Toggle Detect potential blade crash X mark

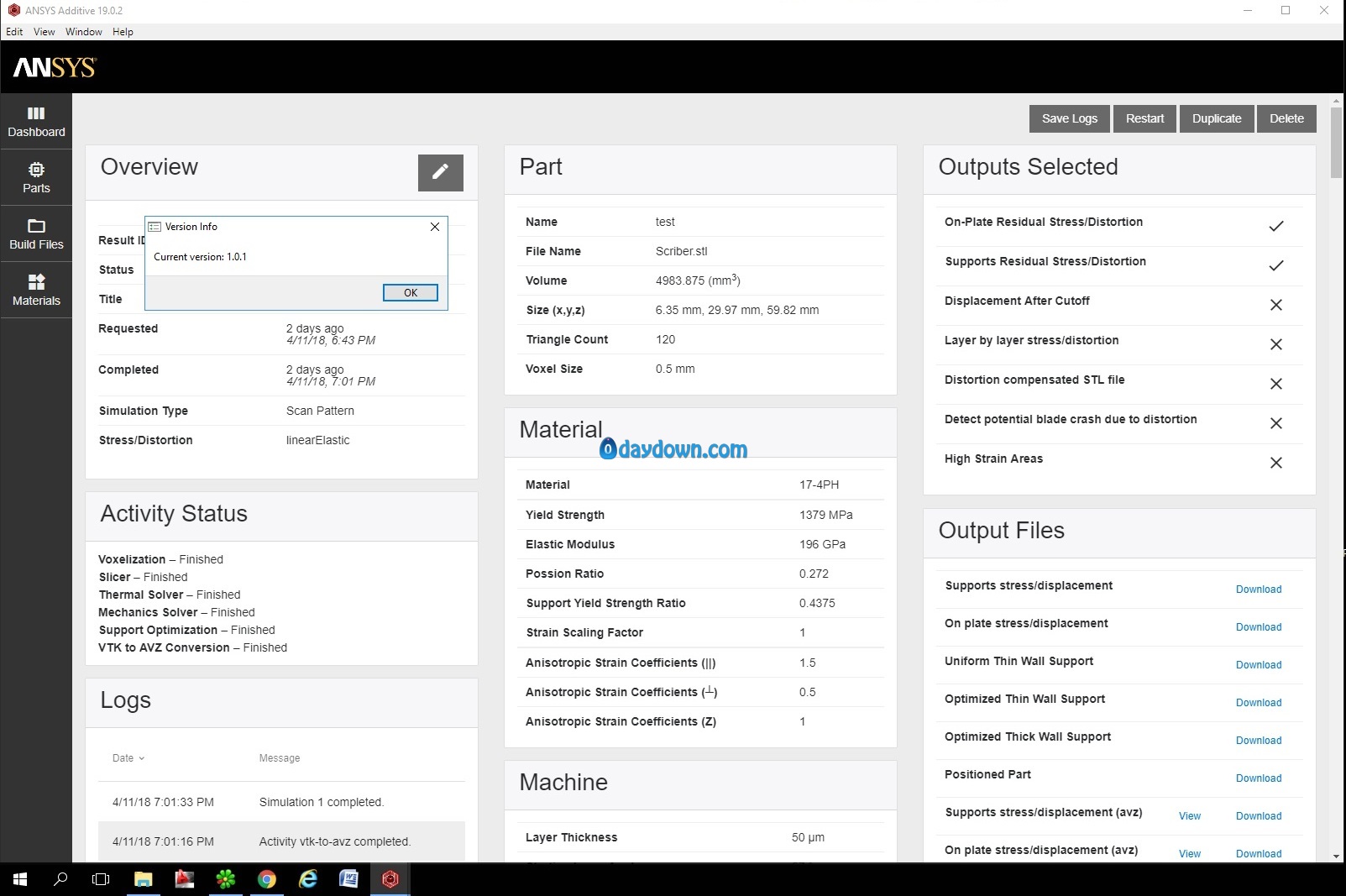pos(1275,423)
